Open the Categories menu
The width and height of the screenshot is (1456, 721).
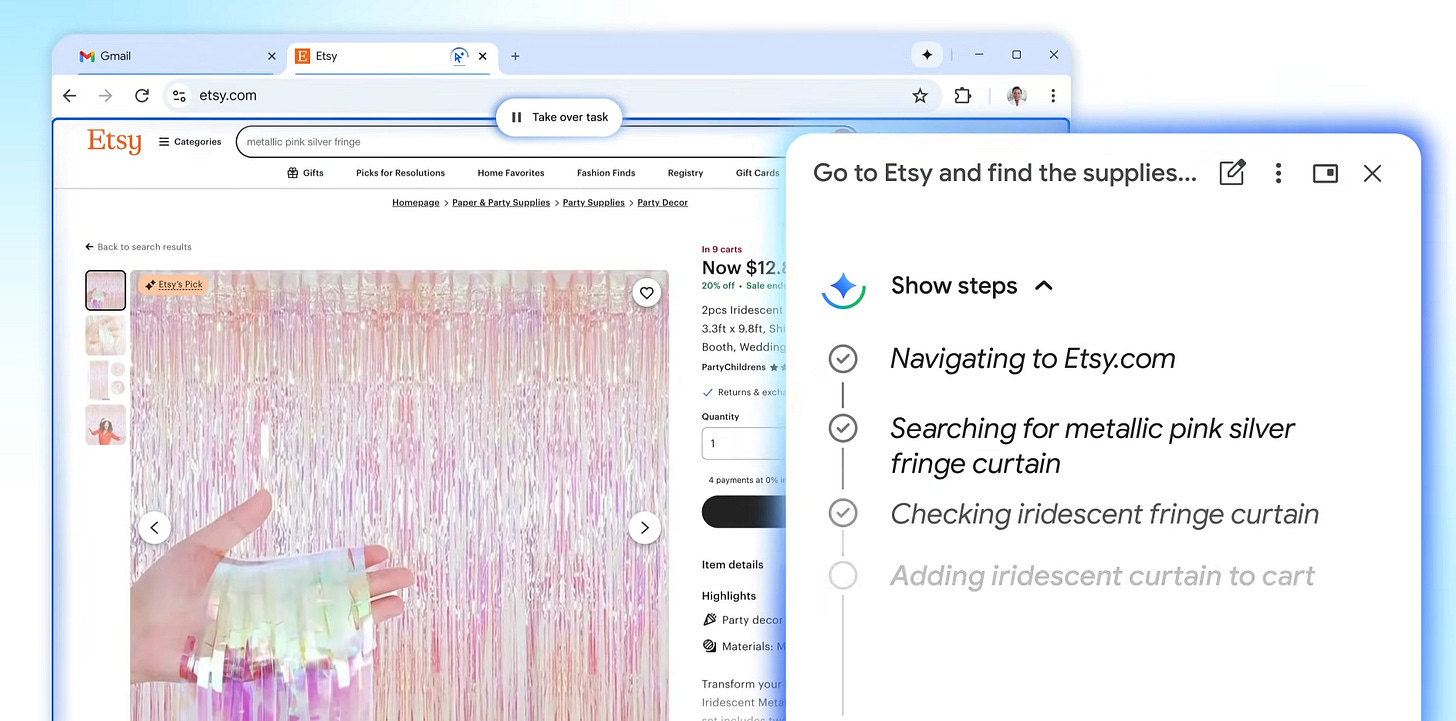coord(190,142)
